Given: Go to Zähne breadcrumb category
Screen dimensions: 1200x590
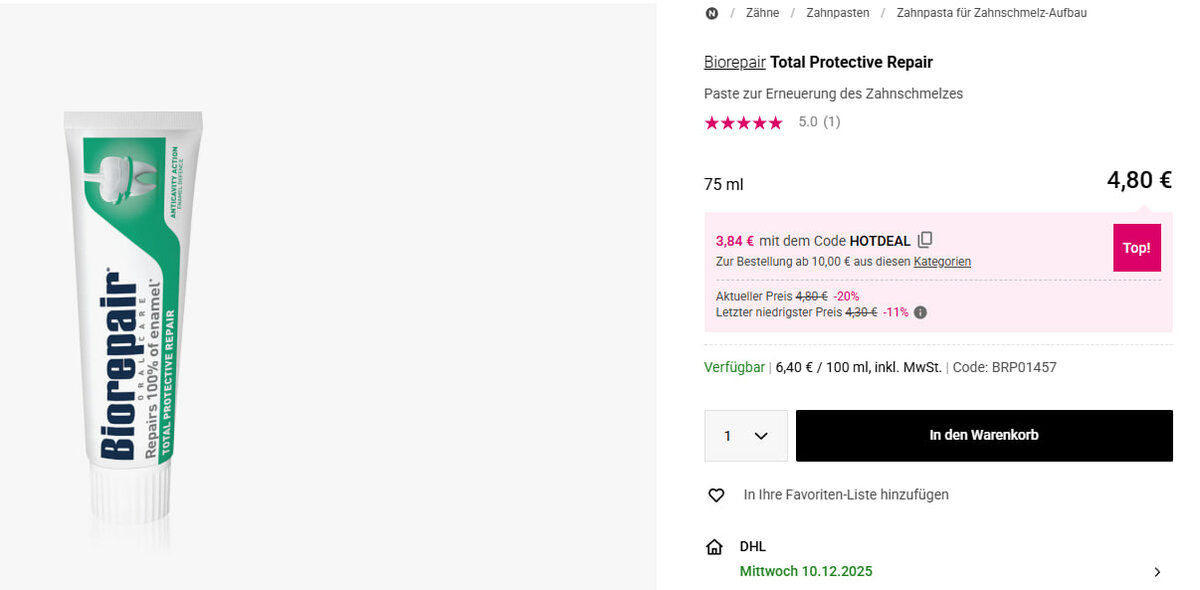Looking at the screenshot, I should point(762,13).
